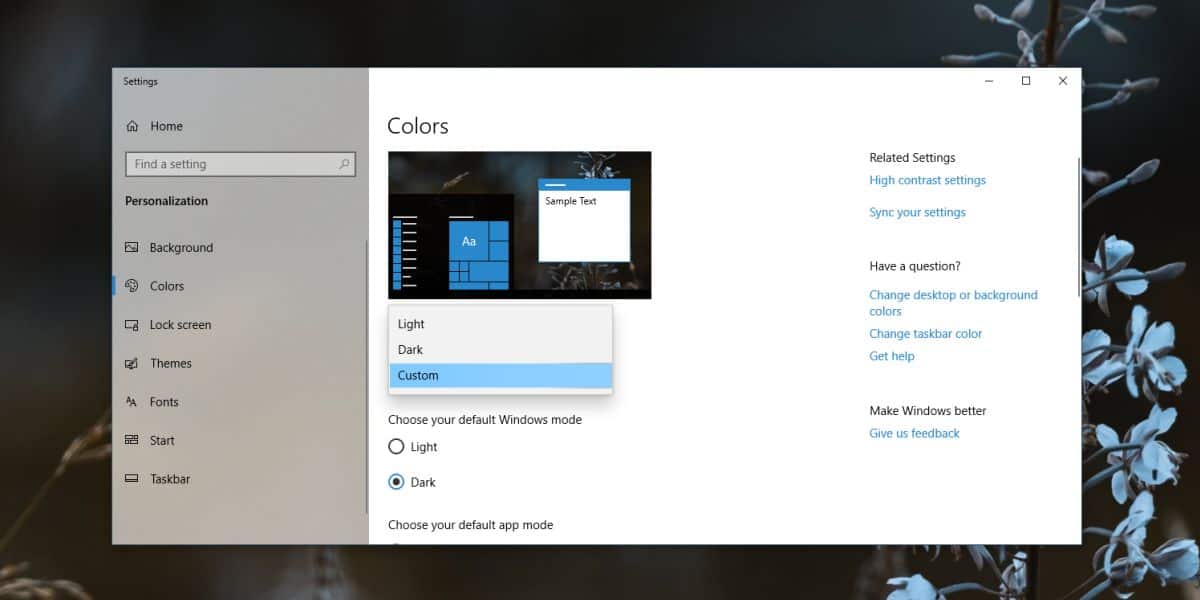The width and height of the screenshot is (1200, 600).
Task: Click the Fonts icon in sidebar
Action: point(131,402)
